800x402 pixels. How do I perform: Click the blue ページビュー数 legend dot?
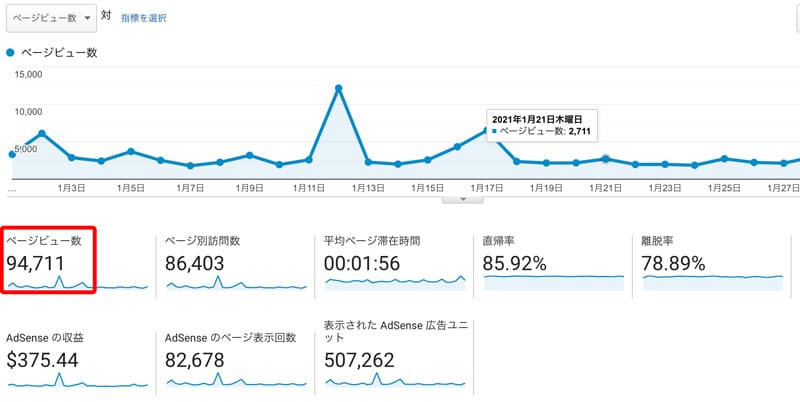(x=10, y=53)
